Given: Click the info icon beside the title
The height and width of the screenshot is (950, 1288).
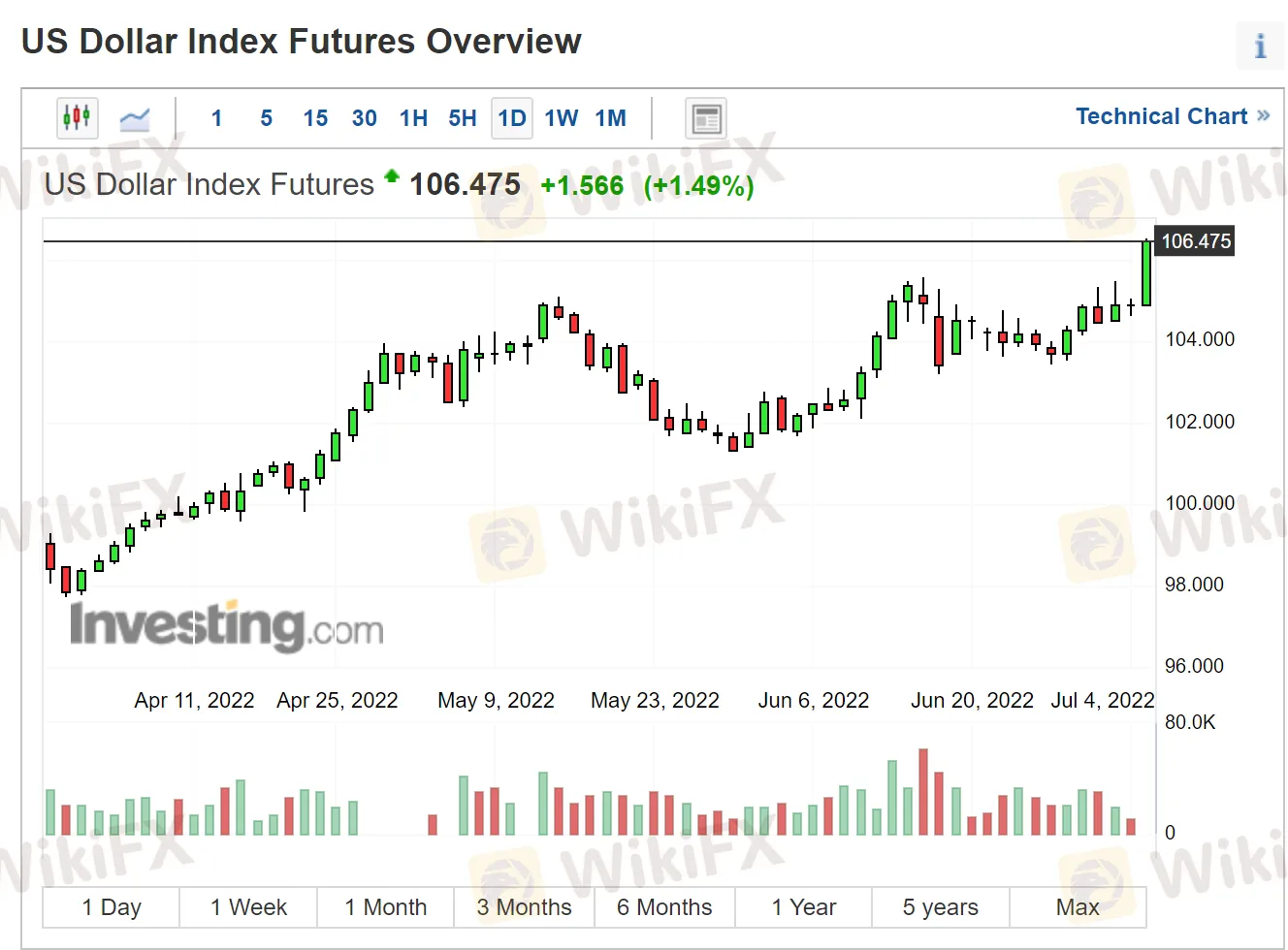Looking at the screenshot, I should point(1260,46).
